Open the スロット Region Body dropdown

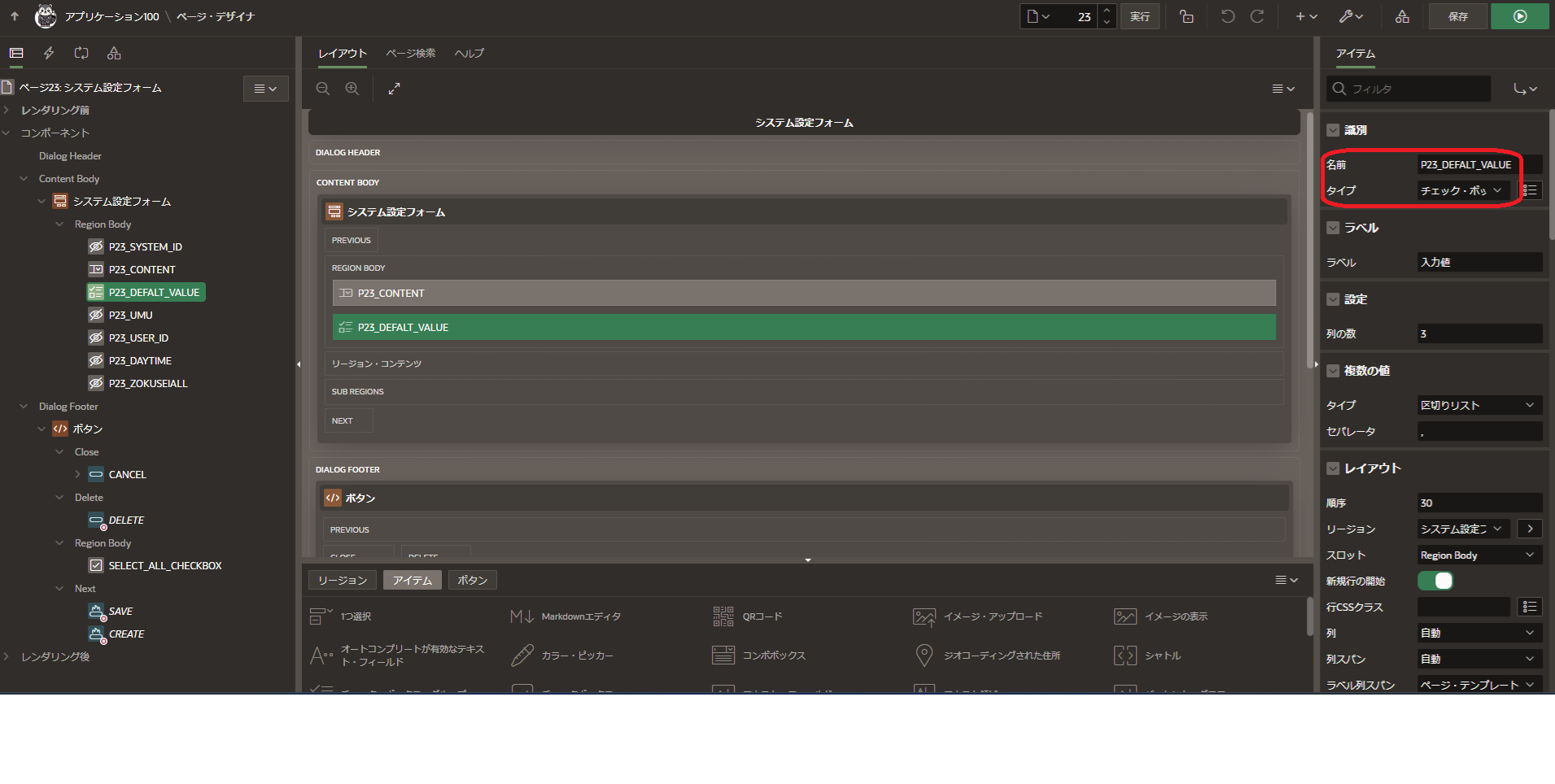point(1479,555)
